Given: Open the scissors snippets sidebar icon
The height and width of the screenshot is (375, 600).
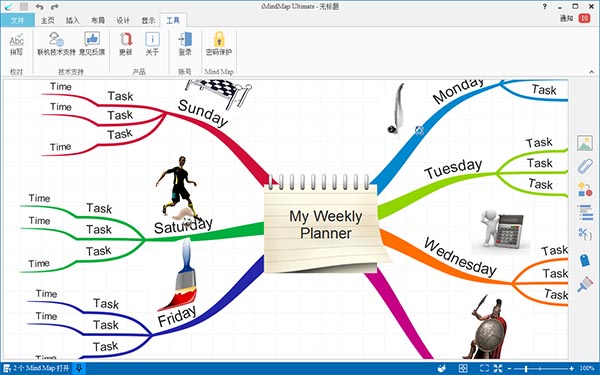Looking at the screenshot, I should (x=585, y=234).
